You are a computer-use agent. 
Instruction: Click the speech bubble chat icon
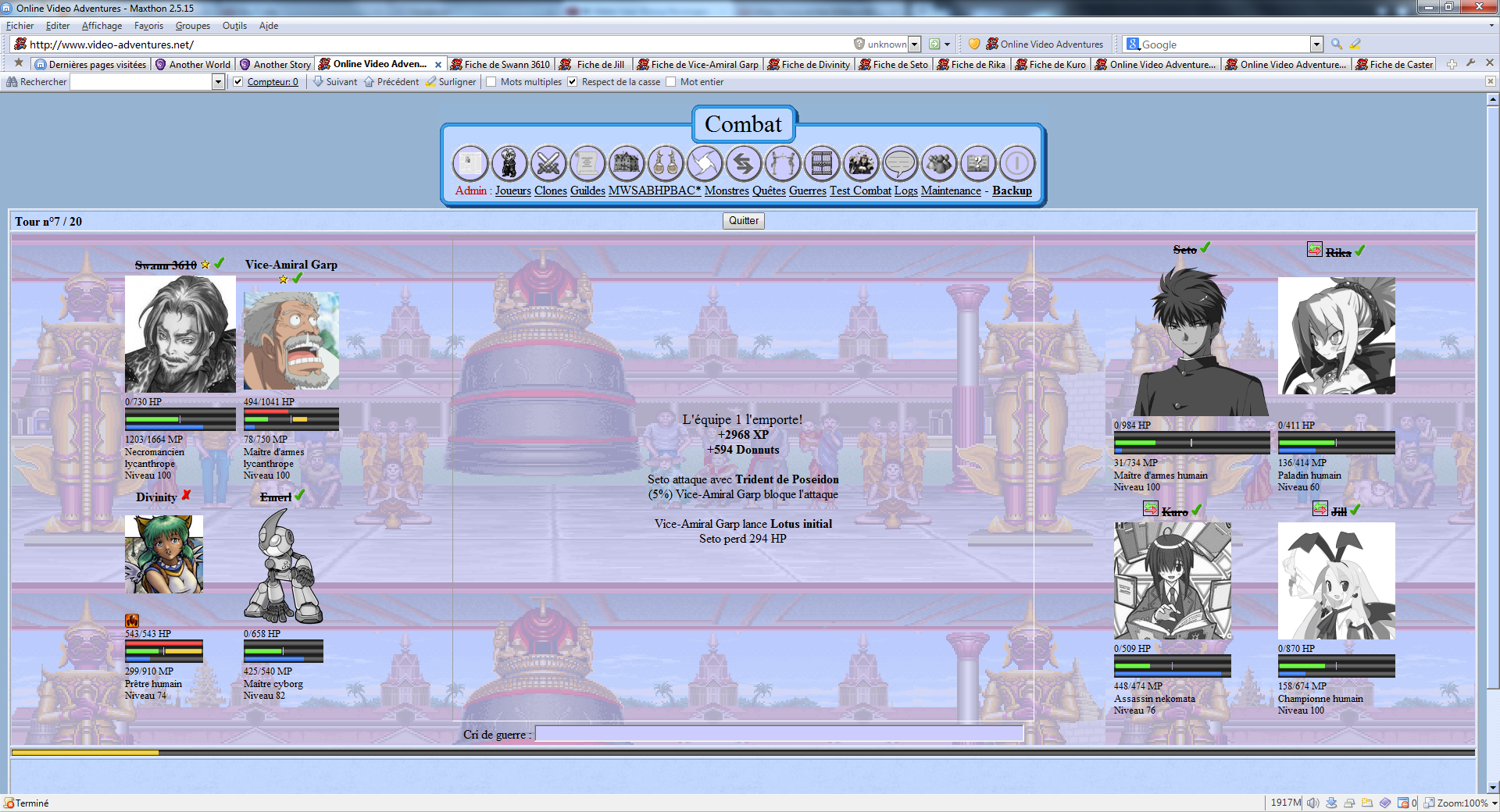899,164
